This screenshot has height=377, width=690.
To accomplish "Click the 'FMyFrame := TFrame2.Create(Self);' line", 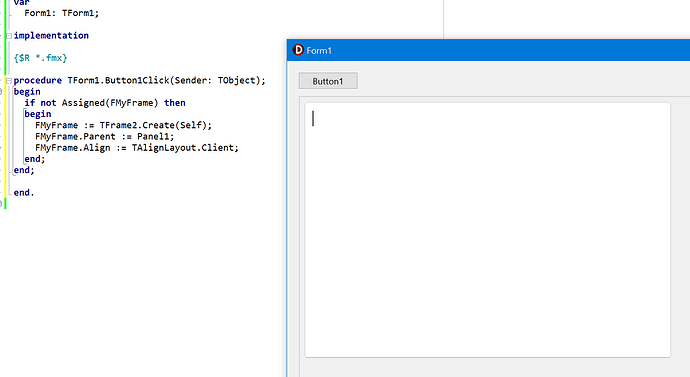I will pyautogui.click(x=123, y=125).
